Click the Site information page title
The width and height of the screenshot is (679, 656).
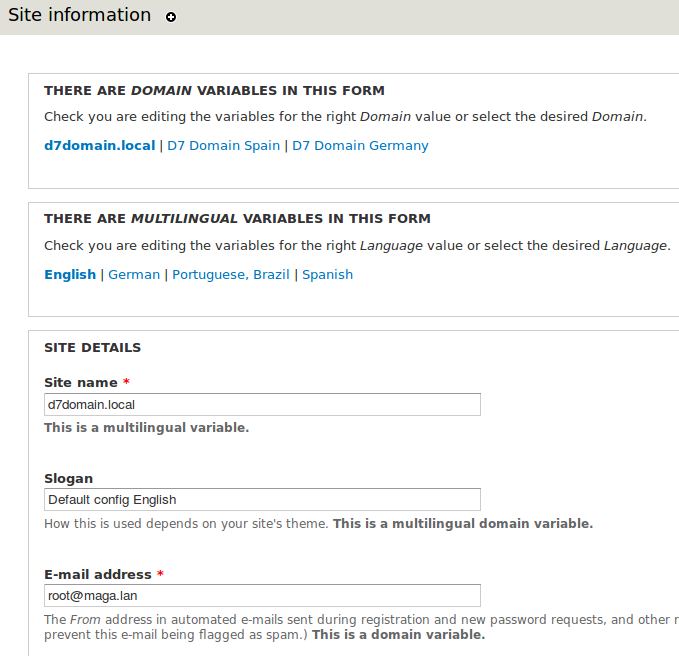coord(80,15)
